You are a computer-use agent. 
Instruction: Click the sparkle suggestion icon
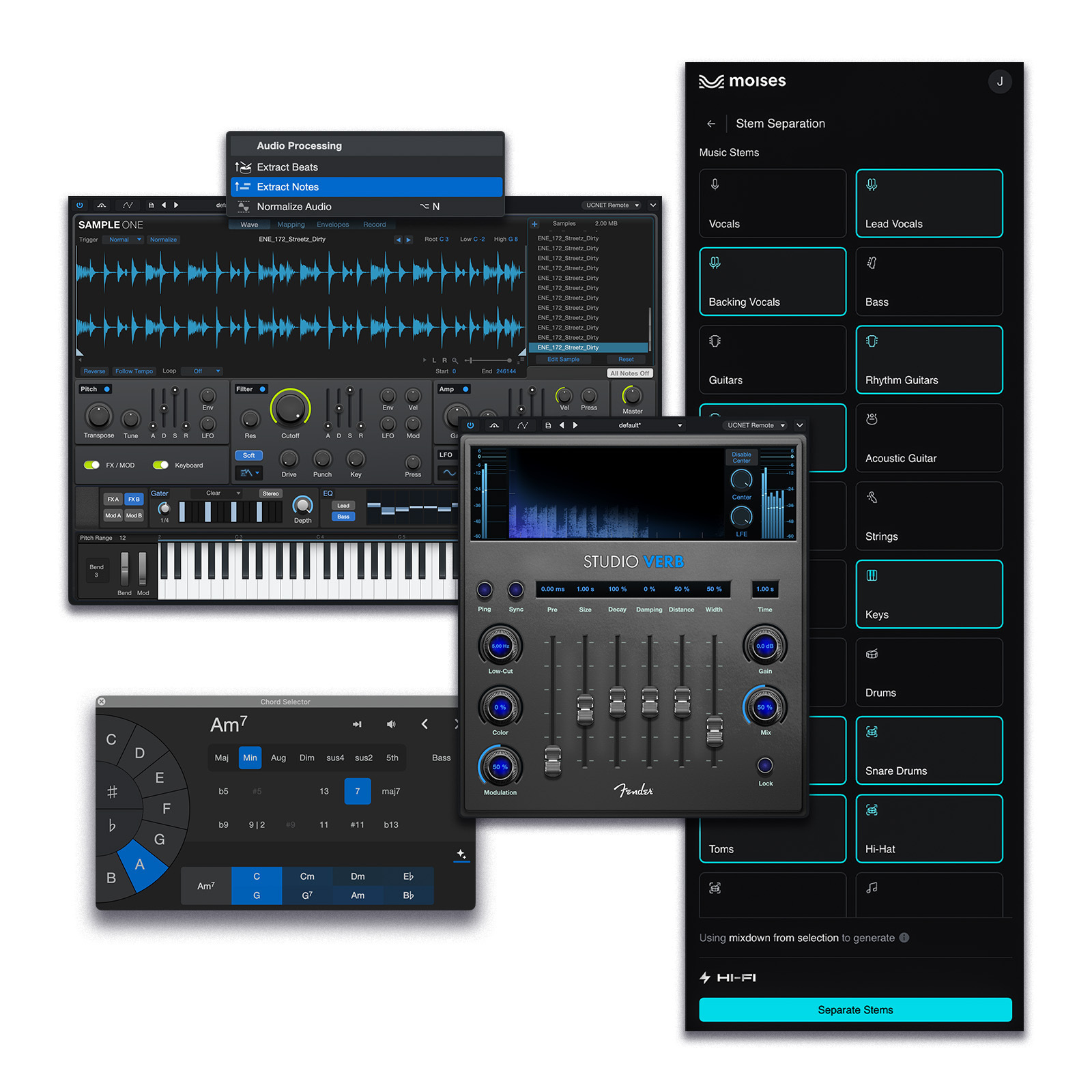[x=461, y=854]
